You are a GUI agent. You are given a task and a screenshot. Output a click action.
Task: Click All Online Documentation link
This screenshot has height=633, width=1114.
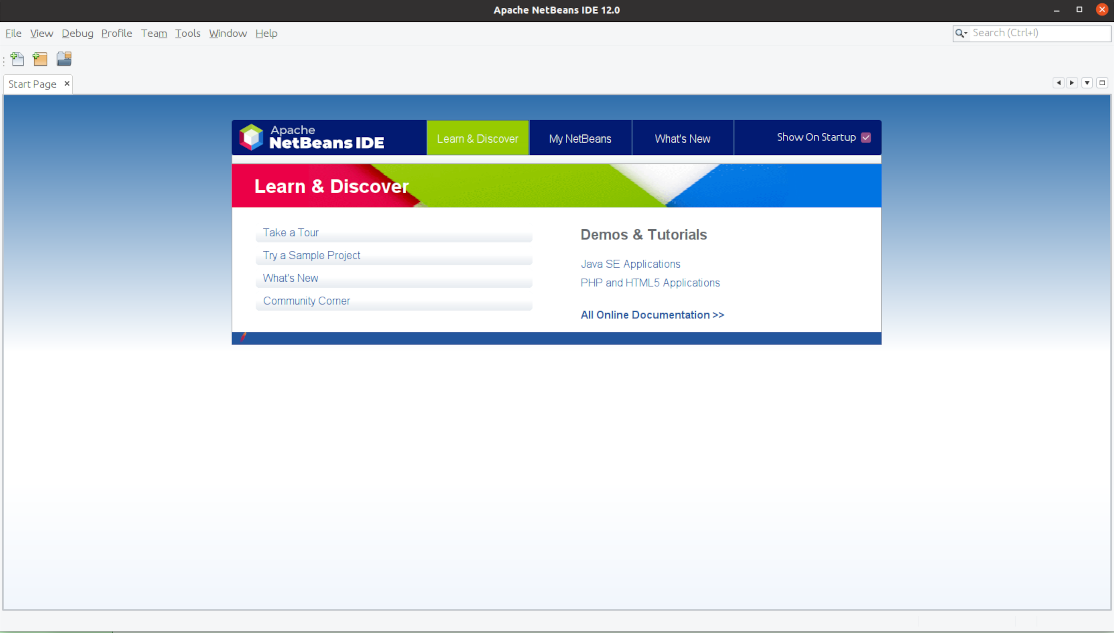click(x=652, y=315)
